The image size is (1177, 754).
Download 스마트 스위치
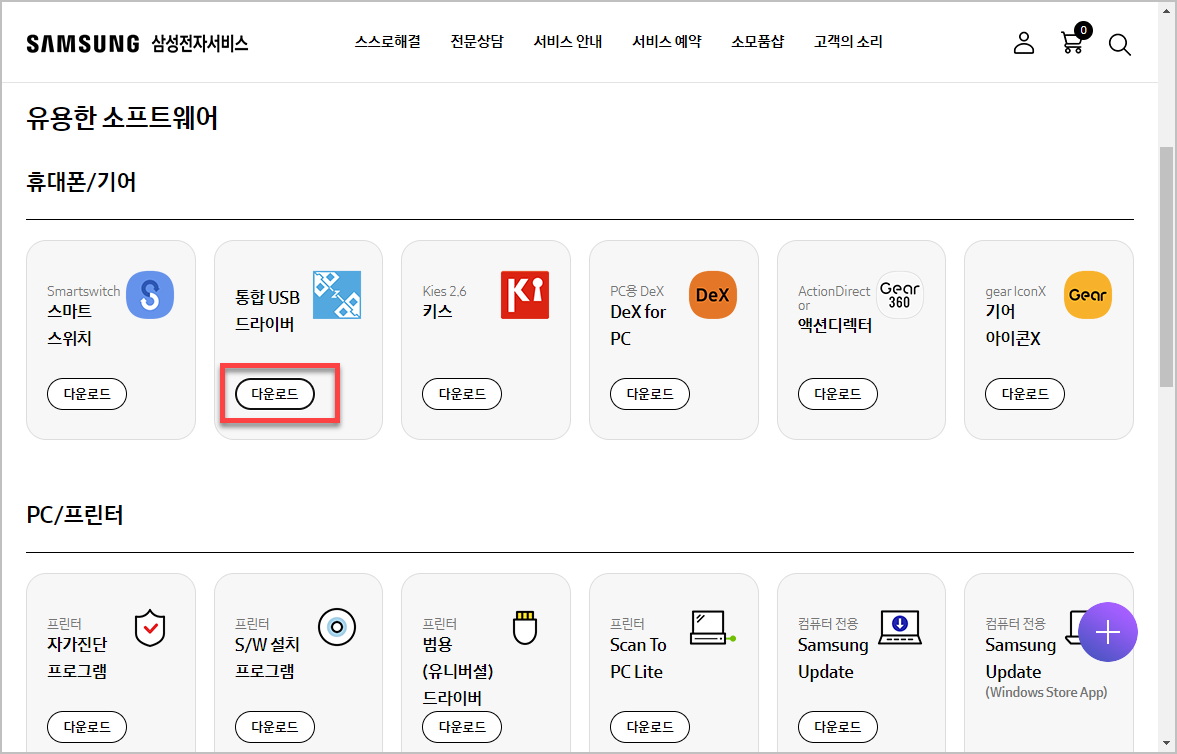point(87,394)
